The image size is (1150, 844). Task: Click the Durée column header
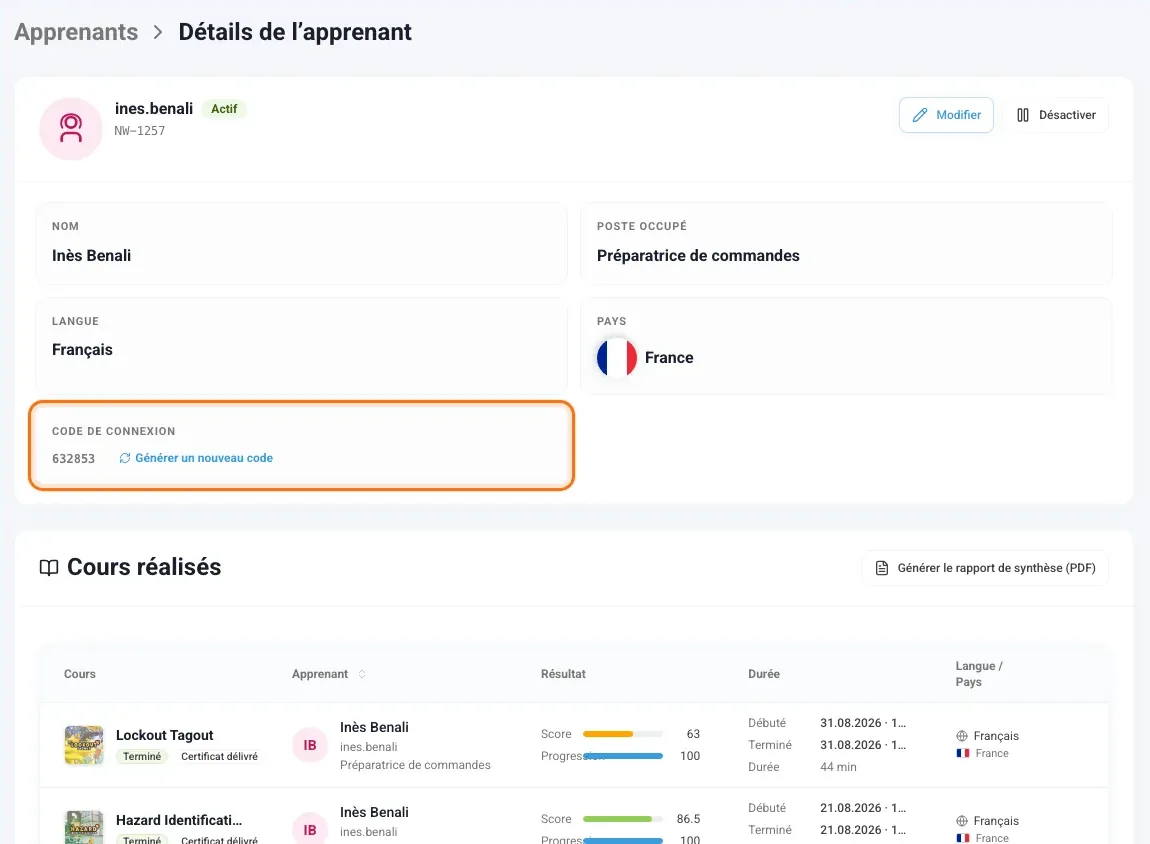pyautogui.click(x=763, y=674)
